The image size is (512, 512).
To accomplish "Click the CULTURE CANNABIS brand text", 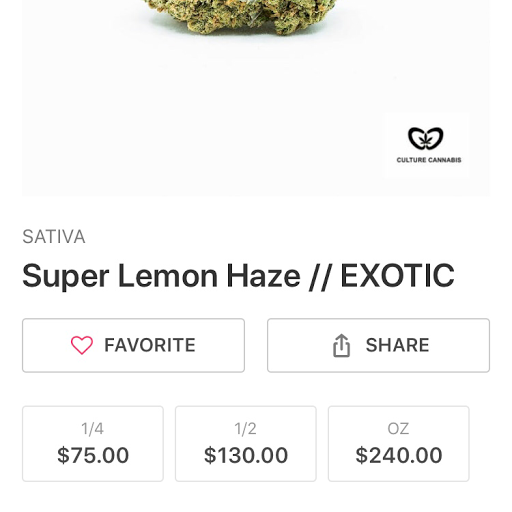I will [429, 160].
